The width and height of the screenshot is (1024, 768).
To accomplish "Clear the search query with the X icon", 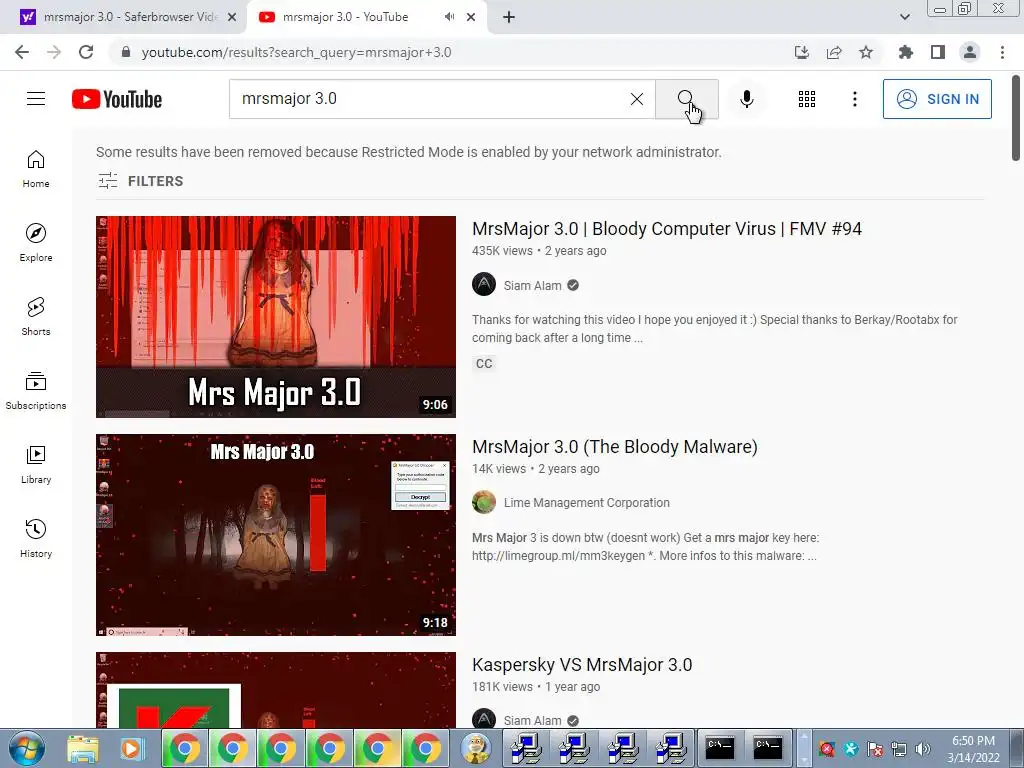I will click(x=637, y=99).
